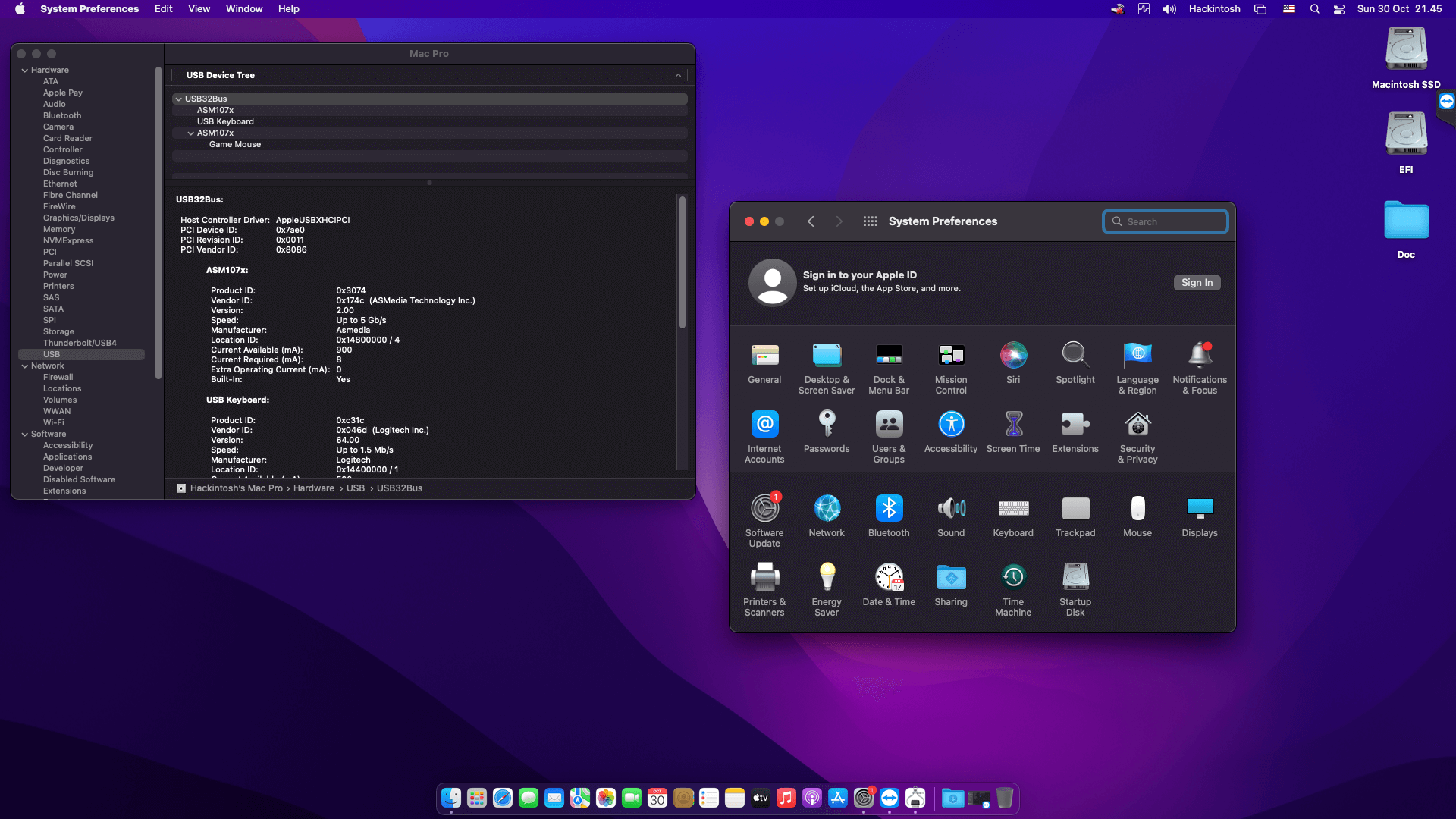Open the Window menu

[243, 9]
